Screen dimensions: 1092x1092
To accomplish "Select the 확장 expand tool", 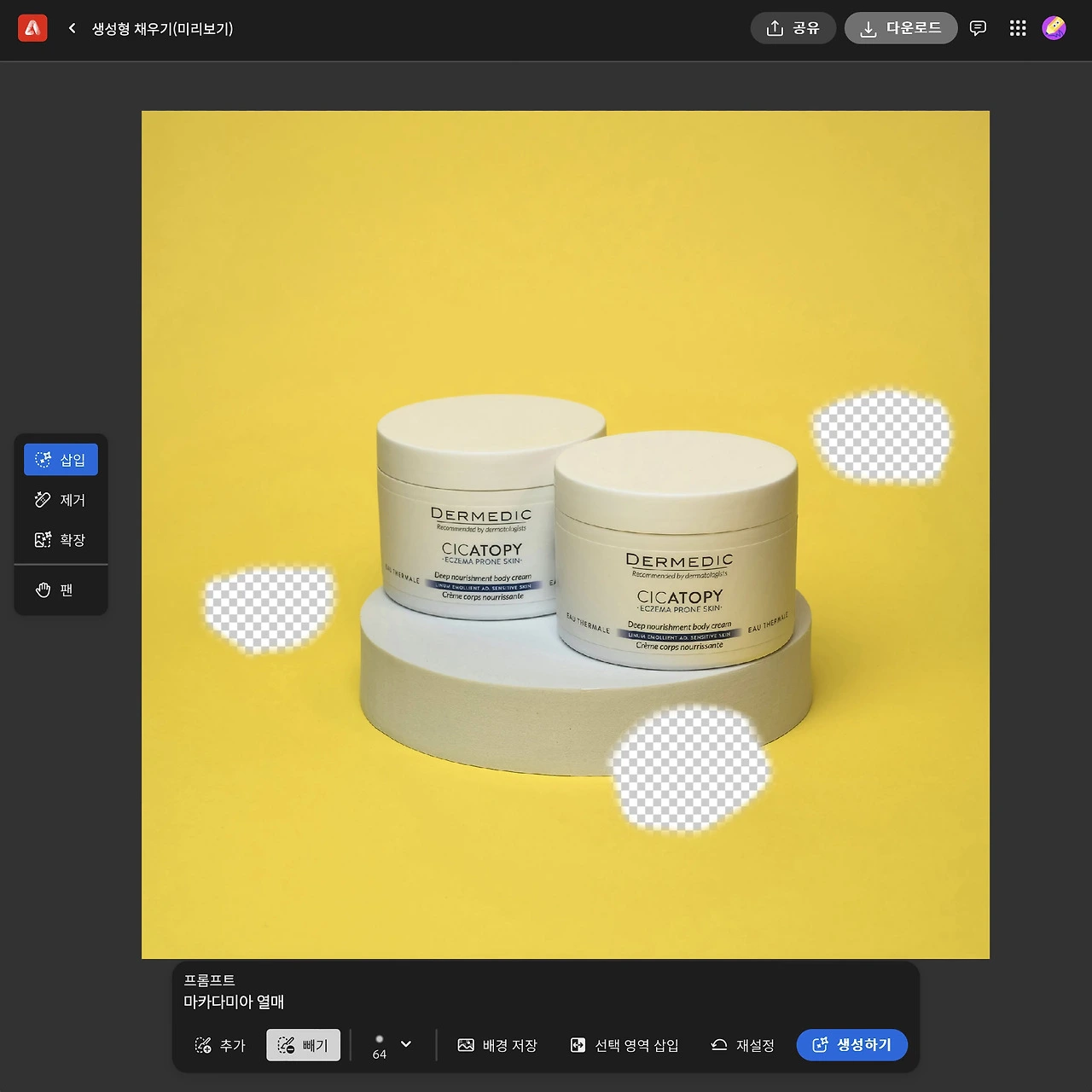I will (61, 539).
